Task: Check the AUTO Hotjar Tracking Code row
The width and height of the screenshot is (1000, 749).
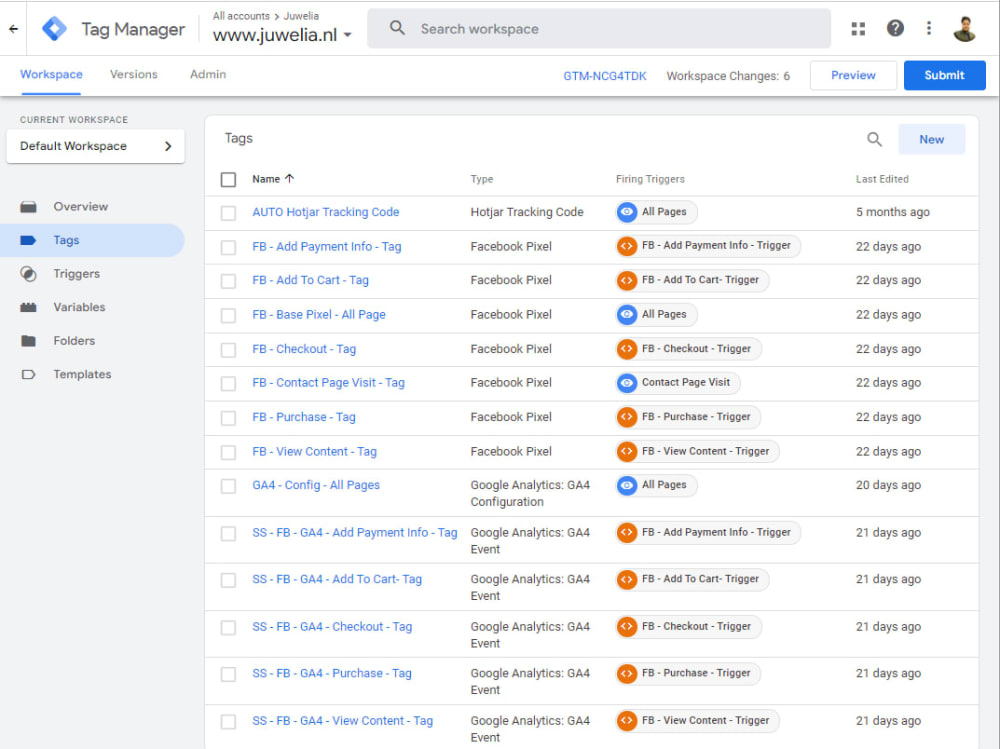Action: pyautogui.click(x=228, y=212)
